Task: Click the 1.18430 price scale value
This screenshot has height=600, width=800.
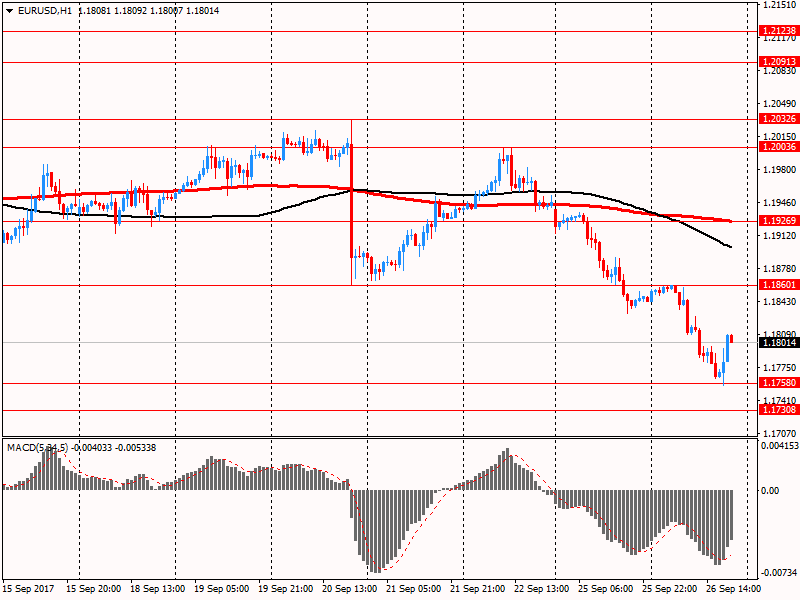Action: pyautogui.click(x=780, y=302)
